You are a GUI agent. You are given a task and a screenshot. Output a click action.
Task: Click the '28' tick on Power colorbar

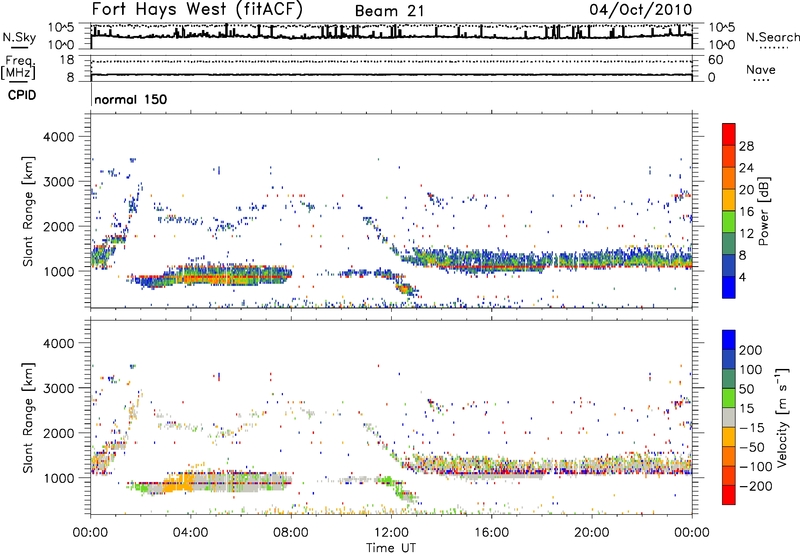[746, 146]
